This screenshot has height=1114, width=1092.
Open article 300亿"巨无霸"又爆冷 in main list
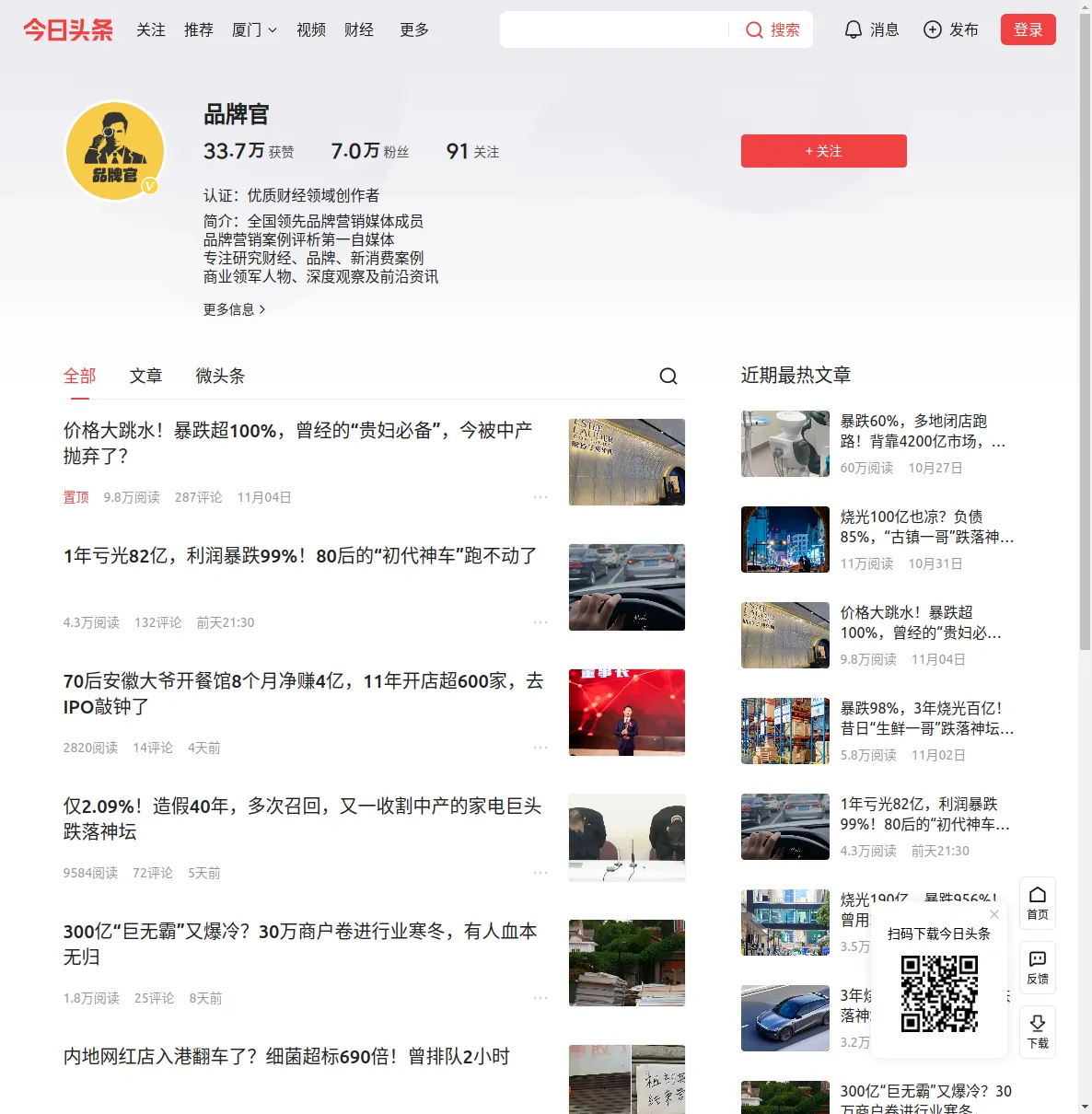click(x=300, y=944)
